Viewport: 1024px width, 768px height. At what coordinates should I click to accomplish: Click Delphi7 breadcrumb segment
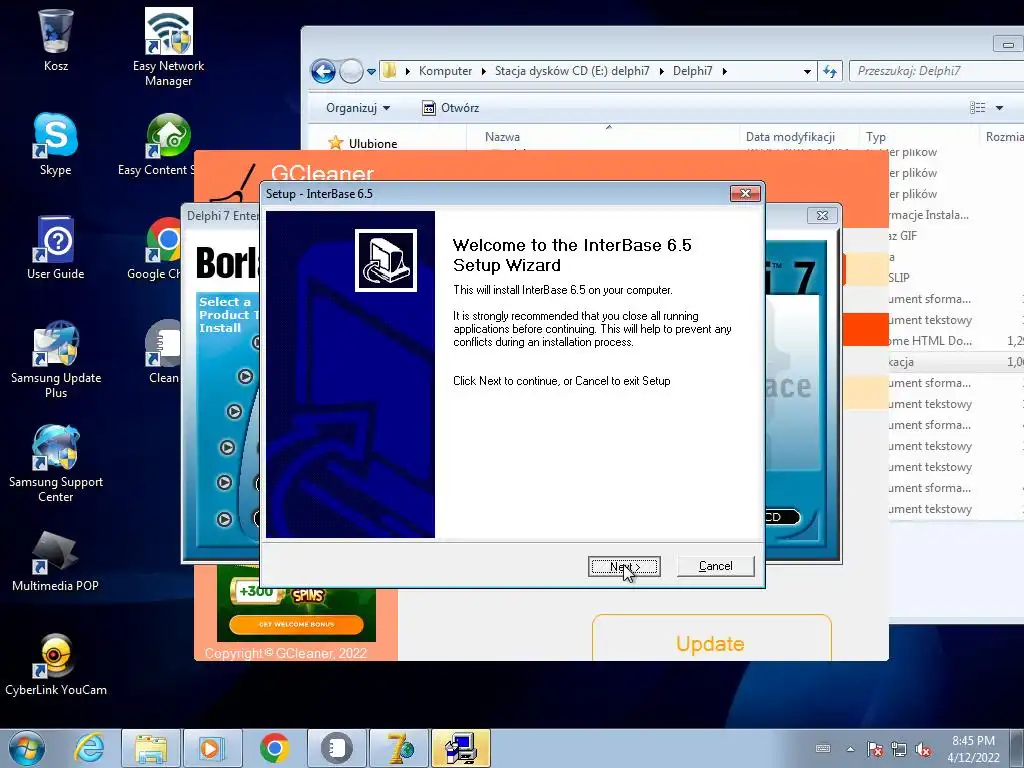coord(692,71)
